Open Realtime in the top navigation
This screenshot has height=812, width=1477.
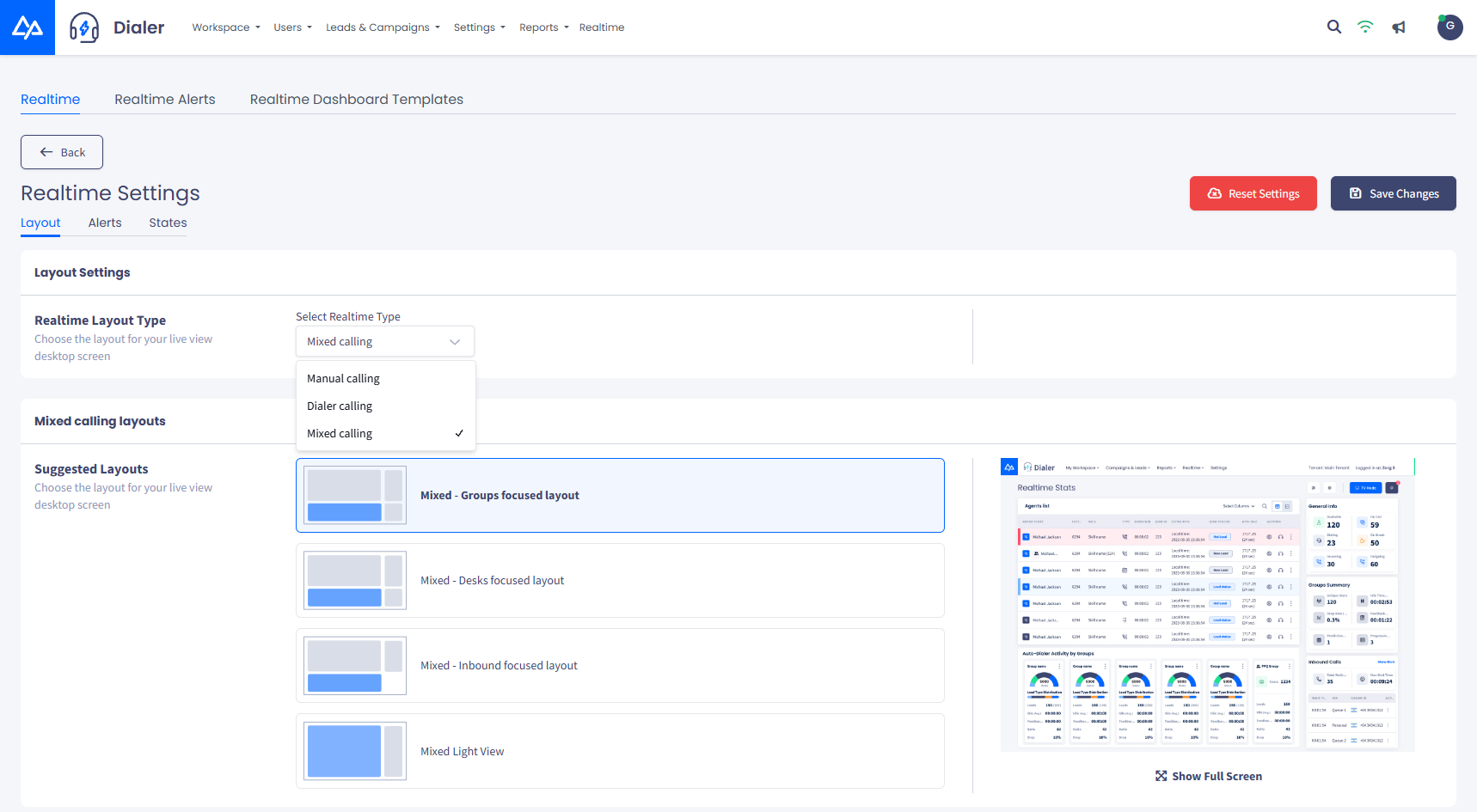pyautogui.click(x=602, y=27)
